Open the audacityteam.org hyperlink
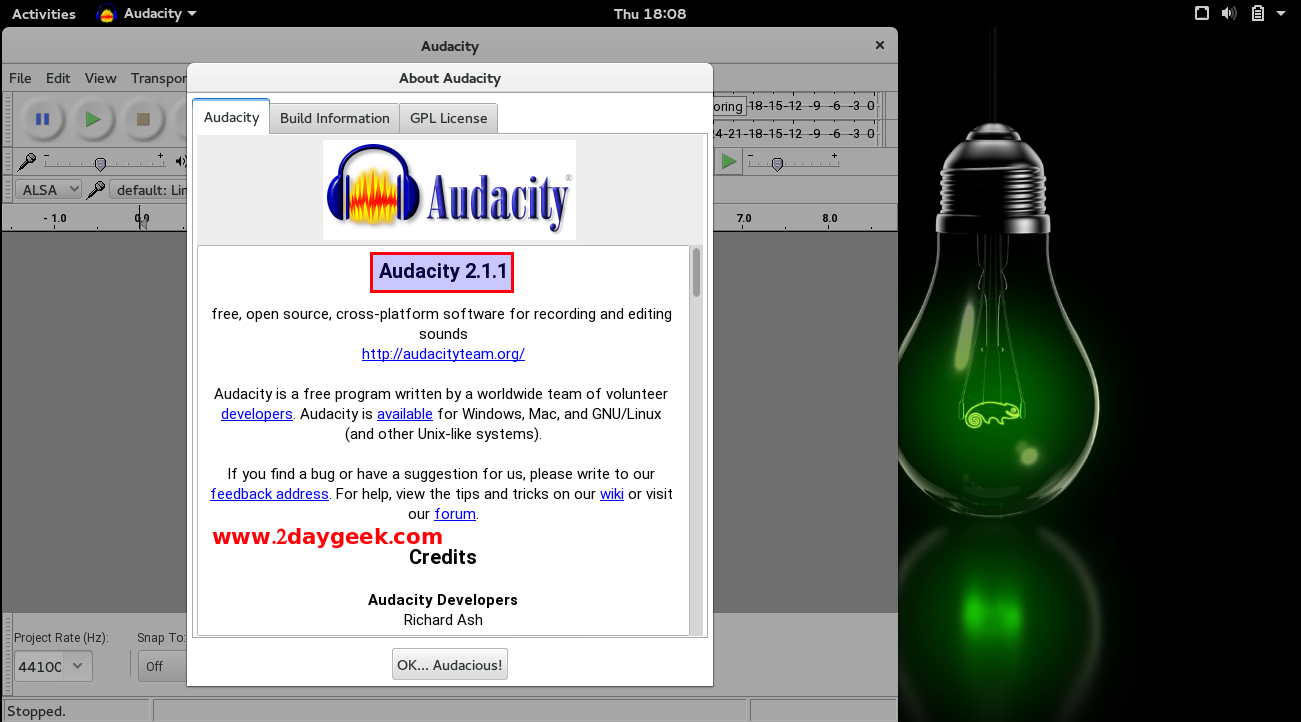1301x722 pixels. pyautogui.click(x=443, y=354)
